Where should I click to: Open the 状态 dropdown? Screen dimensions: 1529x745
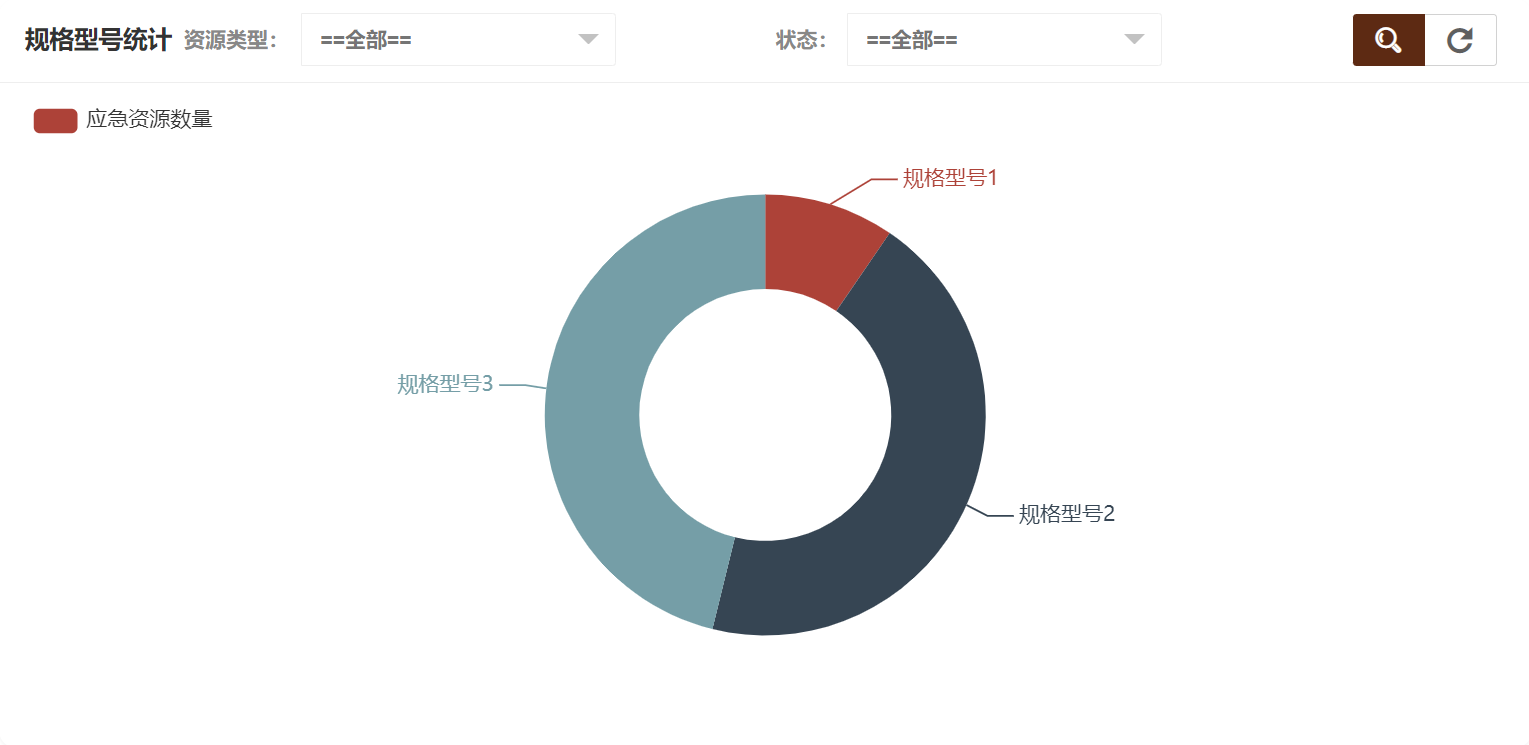tap(1004, 40)
